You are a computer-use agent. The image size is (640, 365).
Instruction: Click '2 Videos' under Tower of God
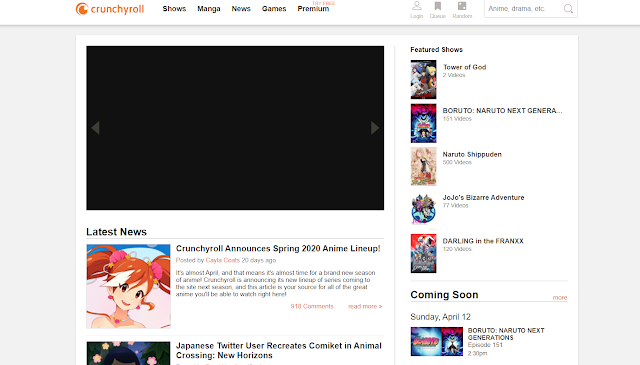pos(454,75)
